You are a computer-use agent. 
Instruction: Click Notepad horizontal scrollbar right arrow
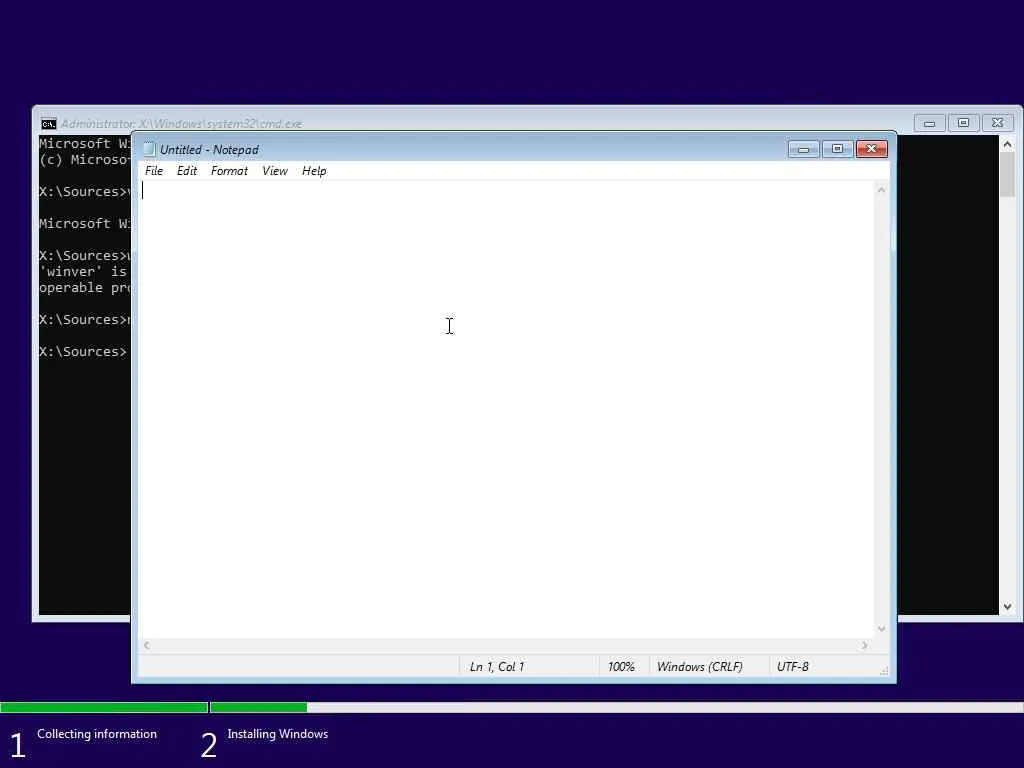pos(865,645)
